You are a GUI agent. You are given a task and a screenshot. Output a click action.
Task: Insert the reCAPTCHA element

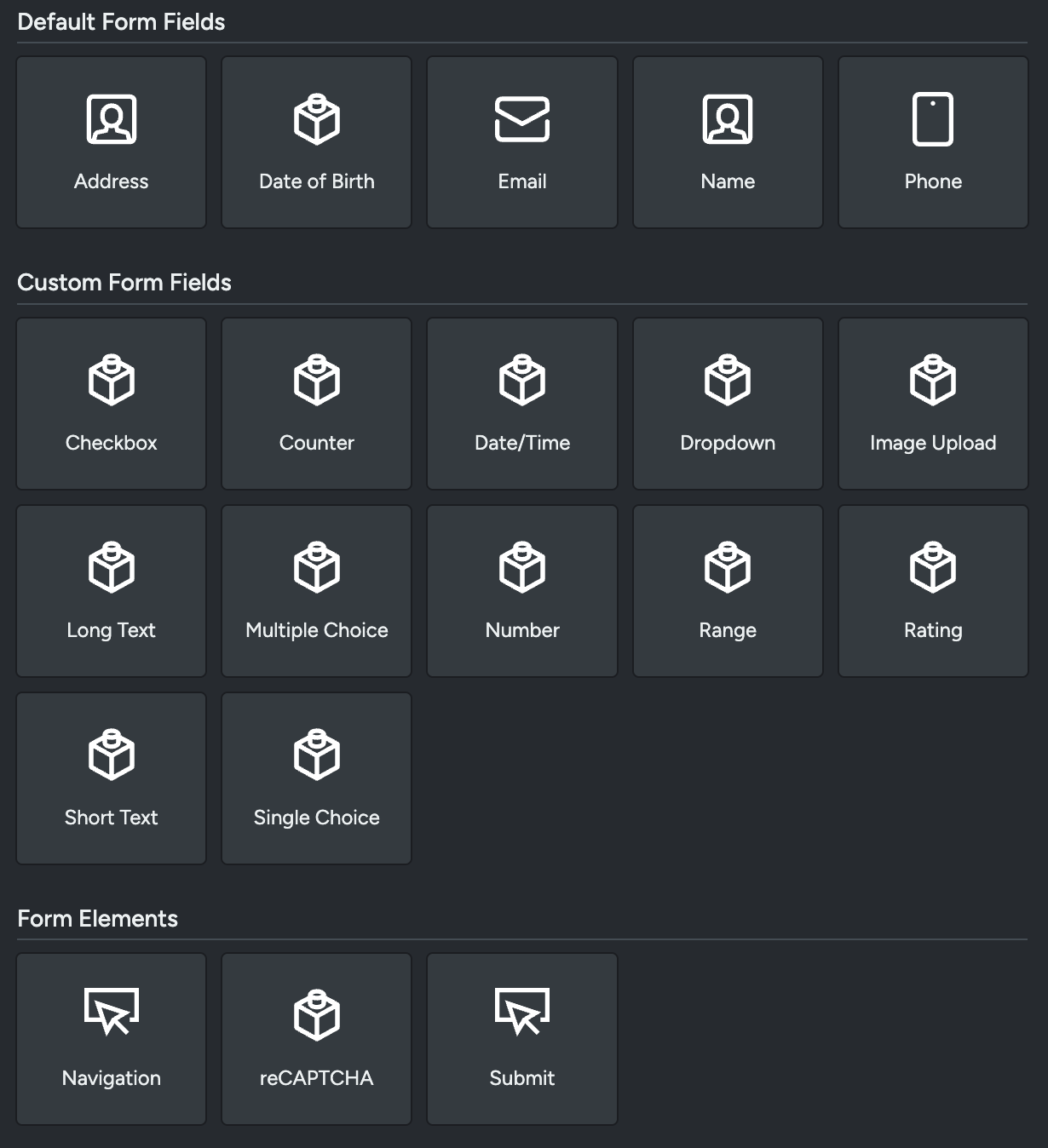(316, 1039)
